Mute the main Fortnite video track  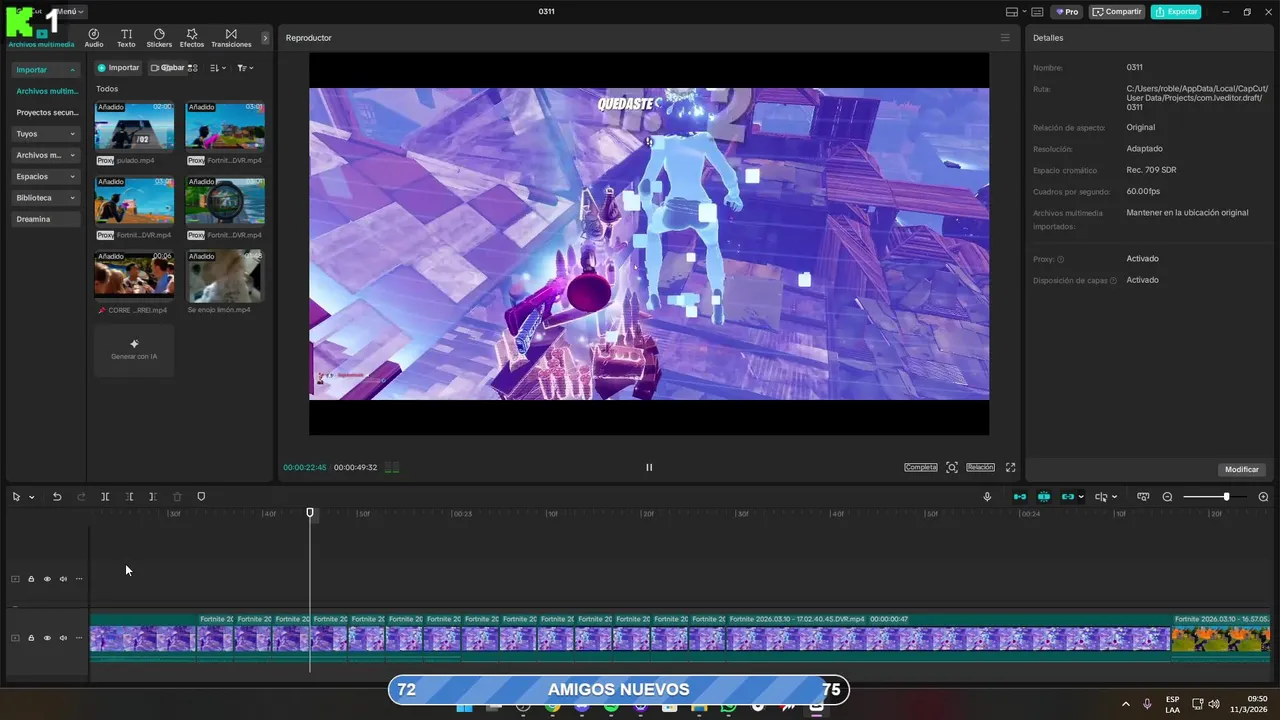pyautogui.click(x=63, y=638)
